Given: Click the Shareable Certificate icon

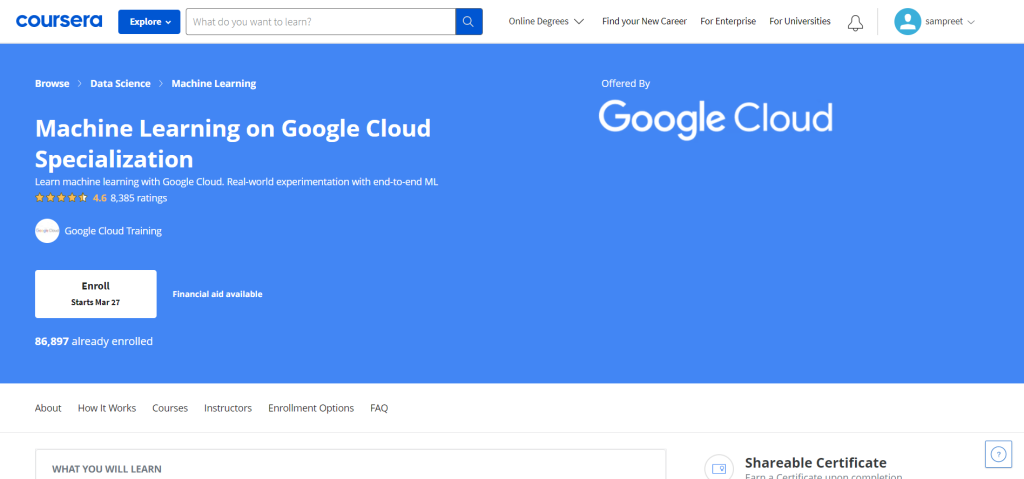Looking at the screenshot, I should [718, 467].
